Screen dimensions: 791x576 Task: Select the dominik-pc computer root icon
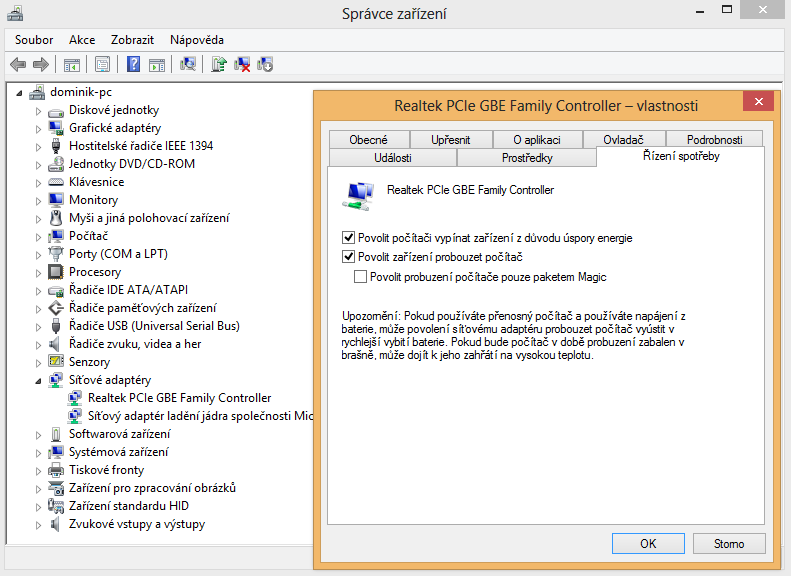click(x=37, y=92)
